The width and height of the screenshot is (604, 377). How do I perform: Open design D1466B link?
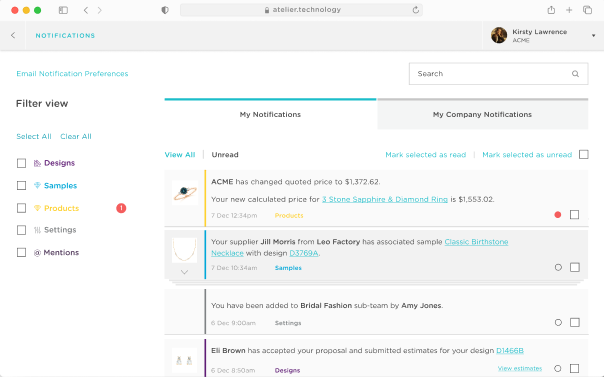pyautogui.click(x=510, y=351)
